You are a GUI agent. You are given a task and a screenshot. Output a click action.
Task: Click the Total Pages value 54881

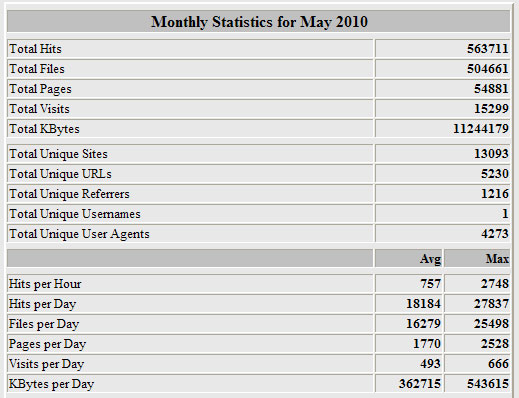pos(491,89)
